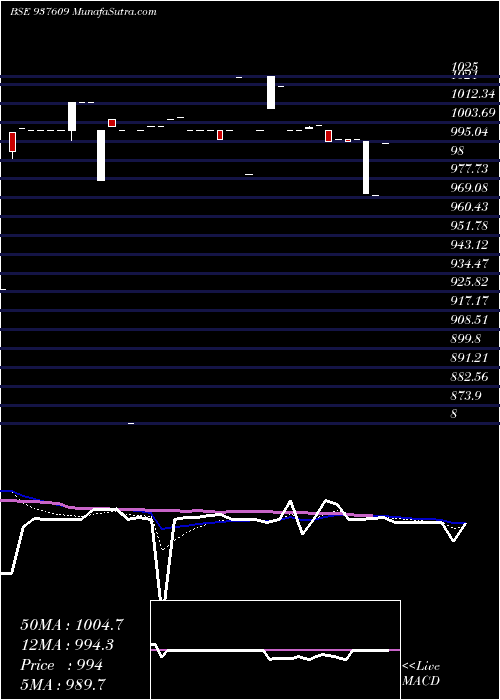
Task: Click the 1003.69 price axis label
Action: click(x=473, y=113)
